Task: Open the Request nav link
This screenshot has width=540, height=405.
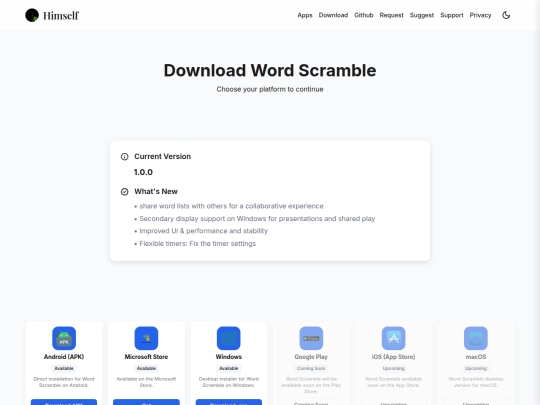Action: [392, 15]
